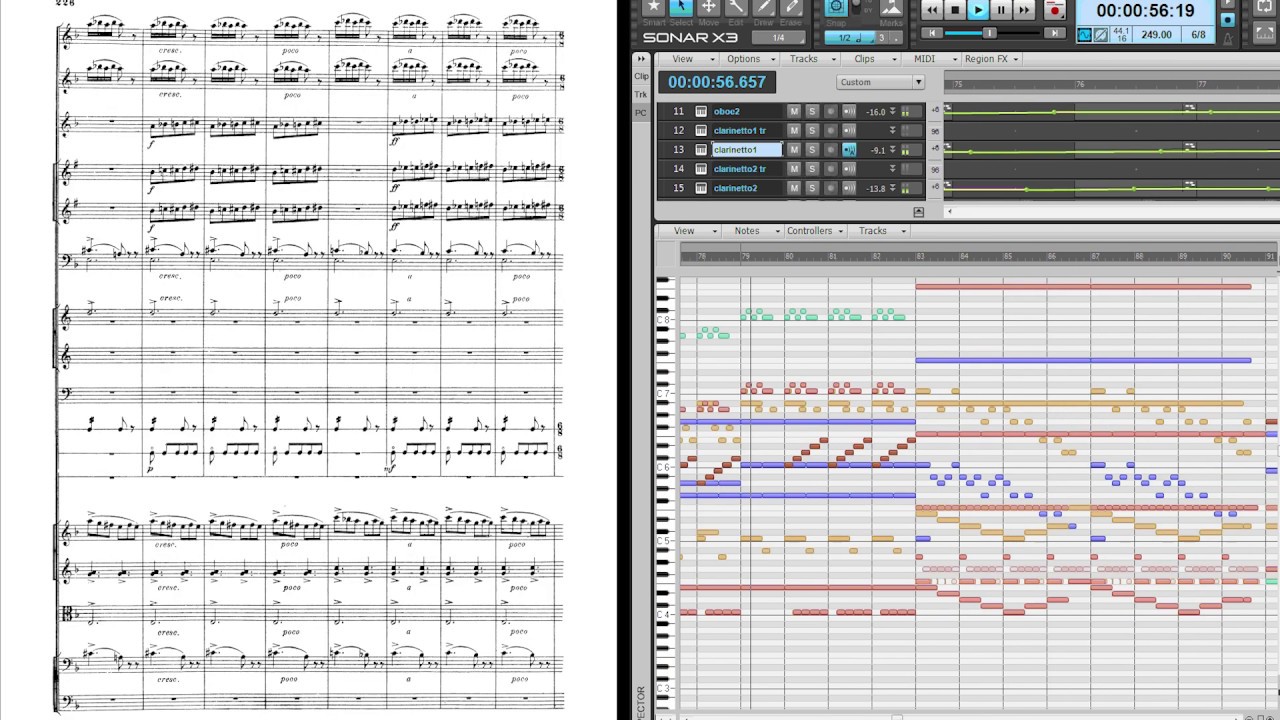1280x720 pixels.
Task: Click the Snap grid icon
Action: click(837, 7)
